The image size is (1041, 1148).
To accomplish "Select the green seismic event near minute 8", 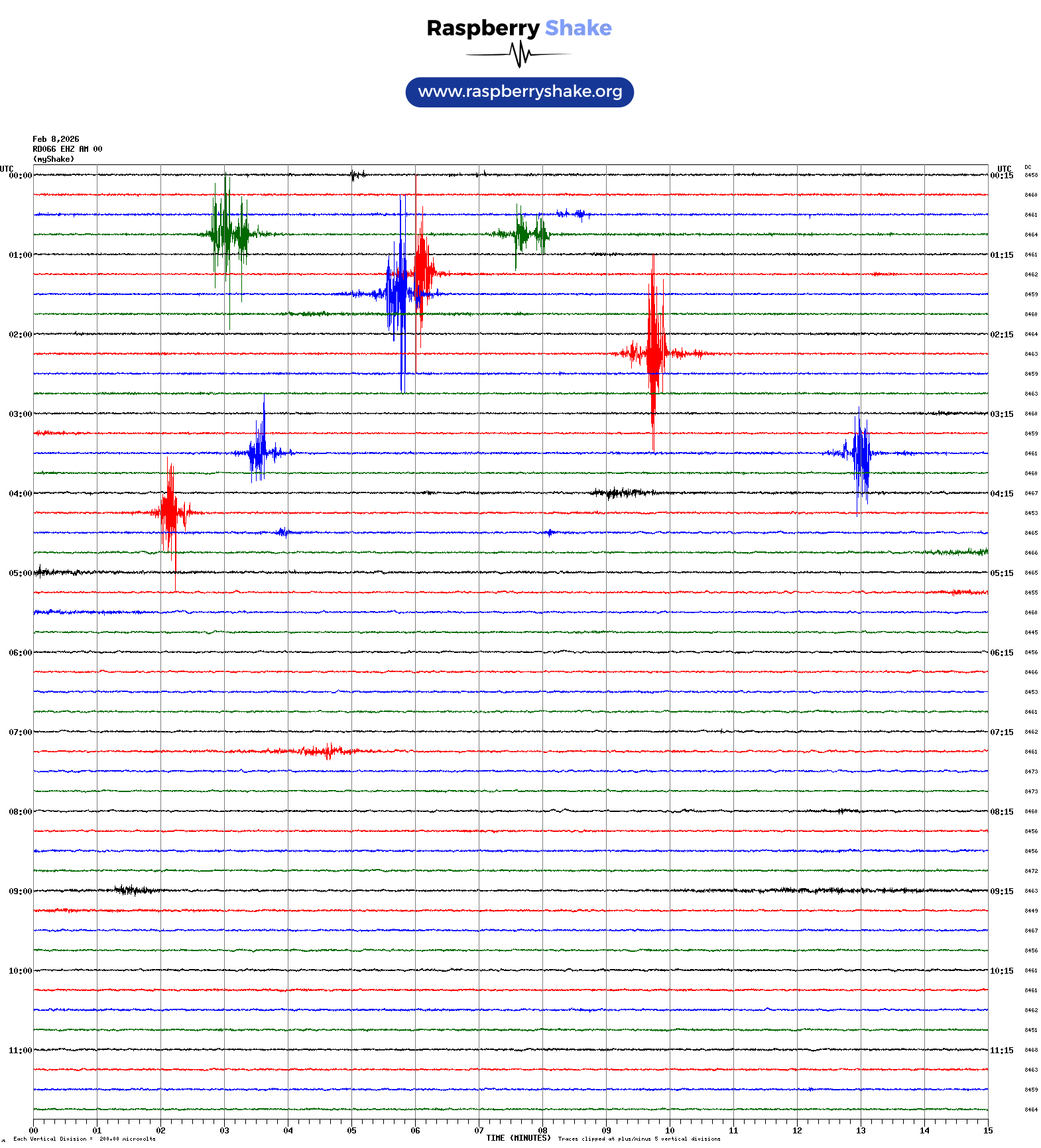I will [523, 233].
